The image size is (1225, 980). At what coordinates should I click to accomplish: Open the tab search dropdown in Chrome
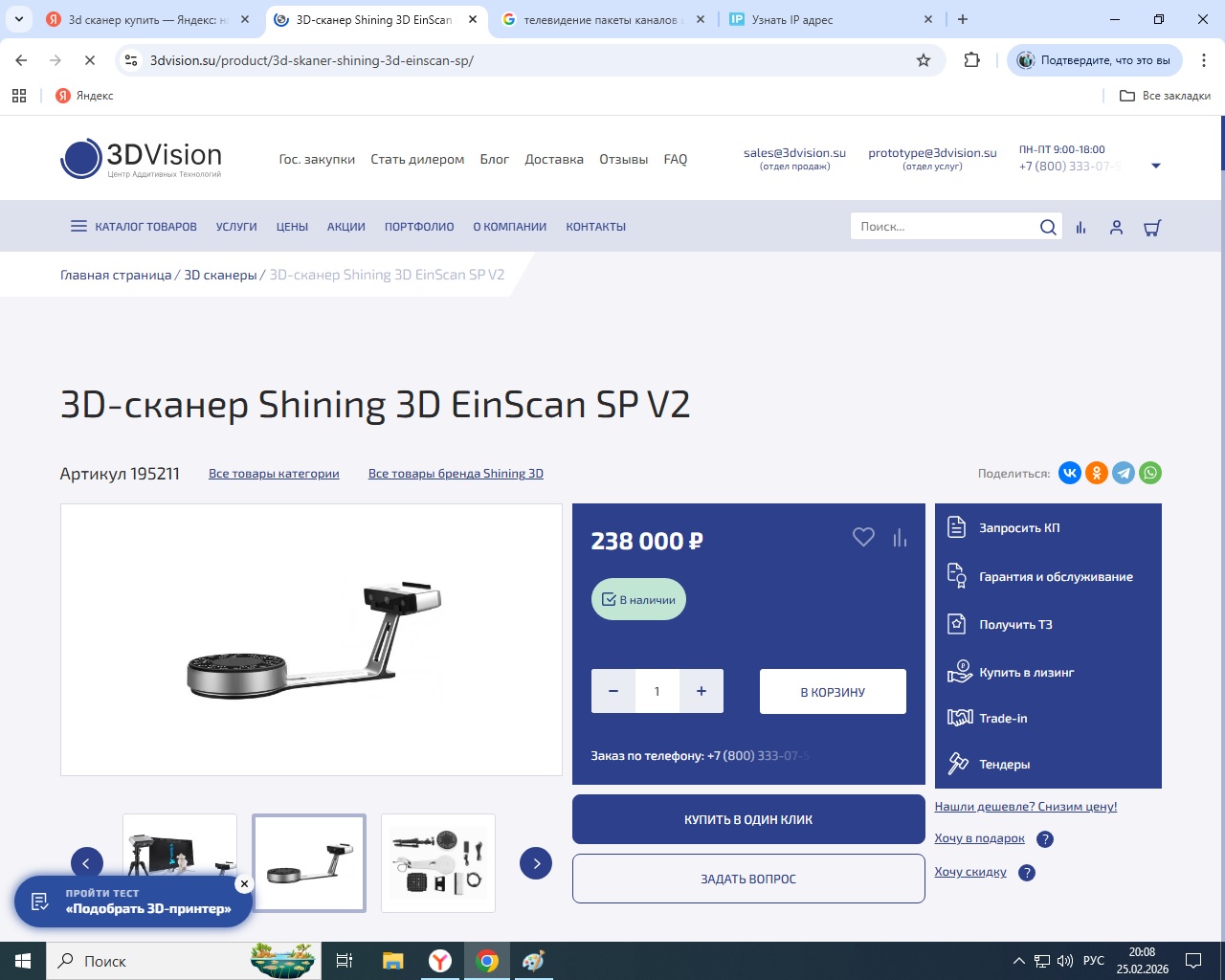(19, 19)
